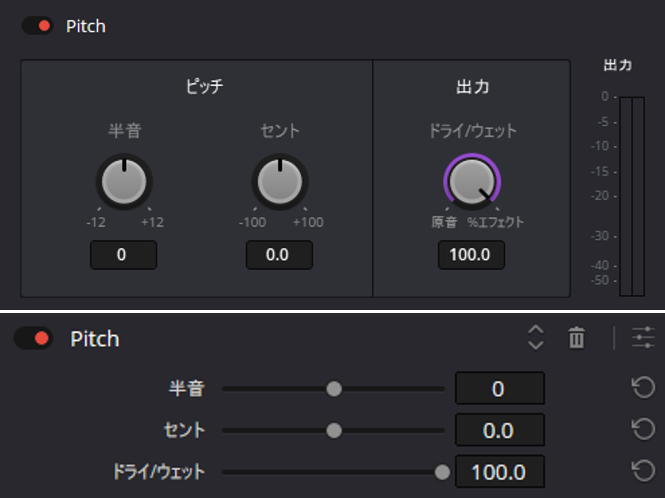This screenshot has width=665, height=498.
Task: Reset the セント parameter
Action: (x=643, y=429)
